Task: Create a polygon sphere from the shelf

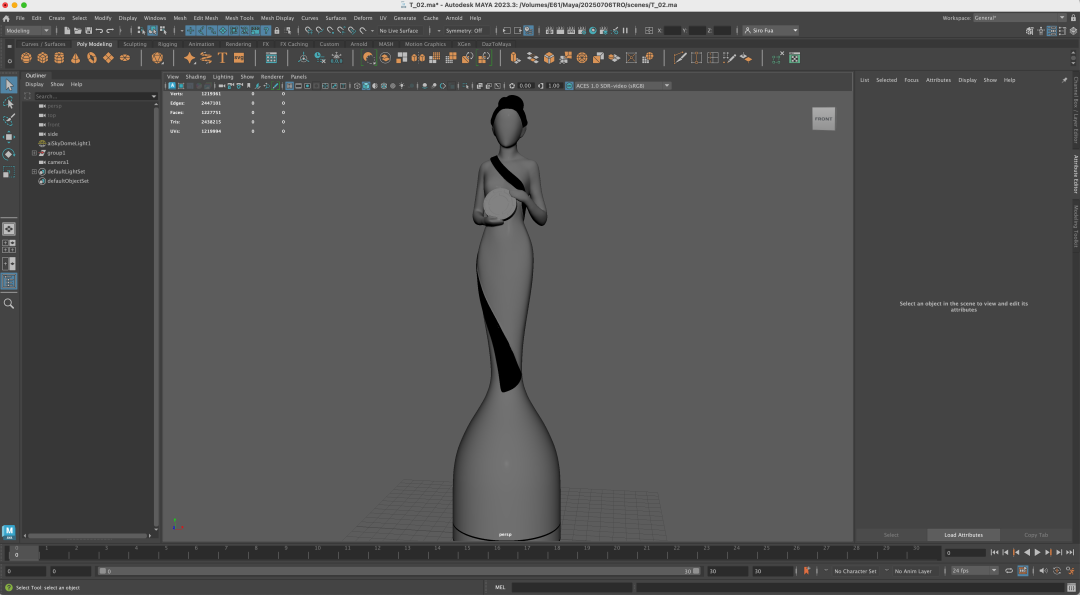Action: tap(26, 58)
